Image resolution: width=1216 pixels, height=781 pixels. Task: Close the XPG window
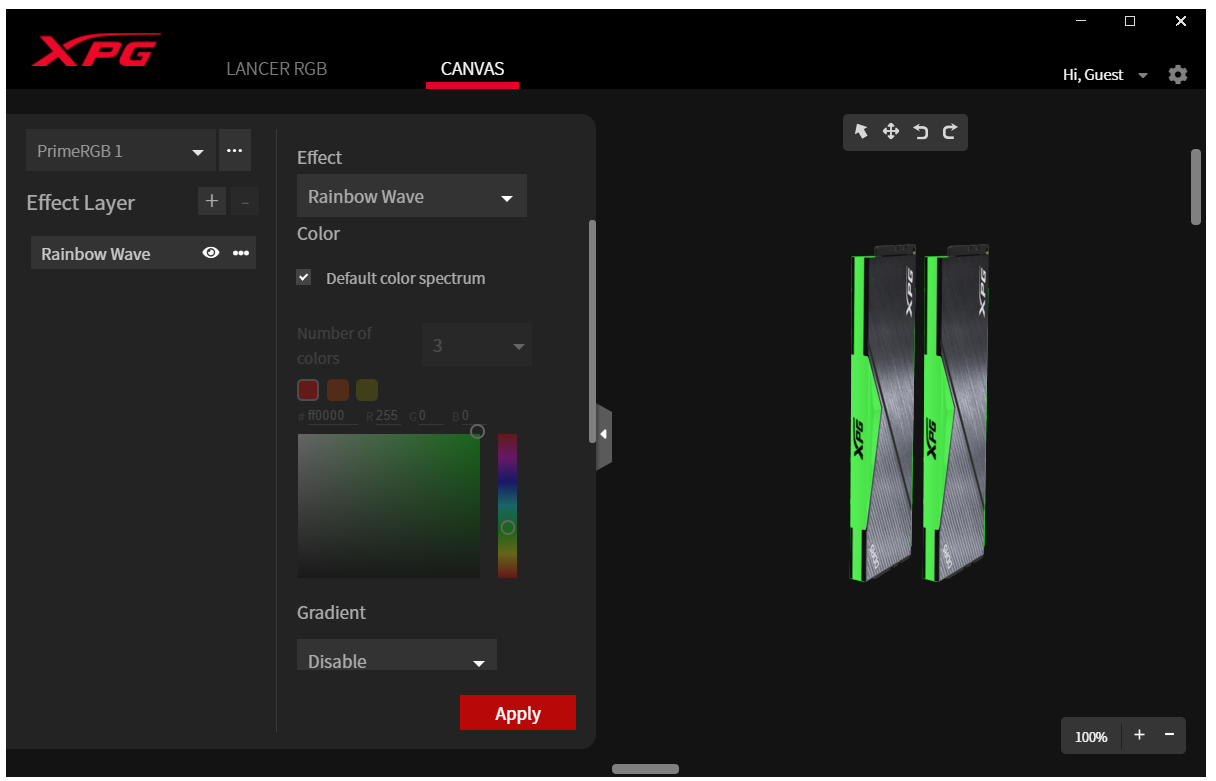1181,21
